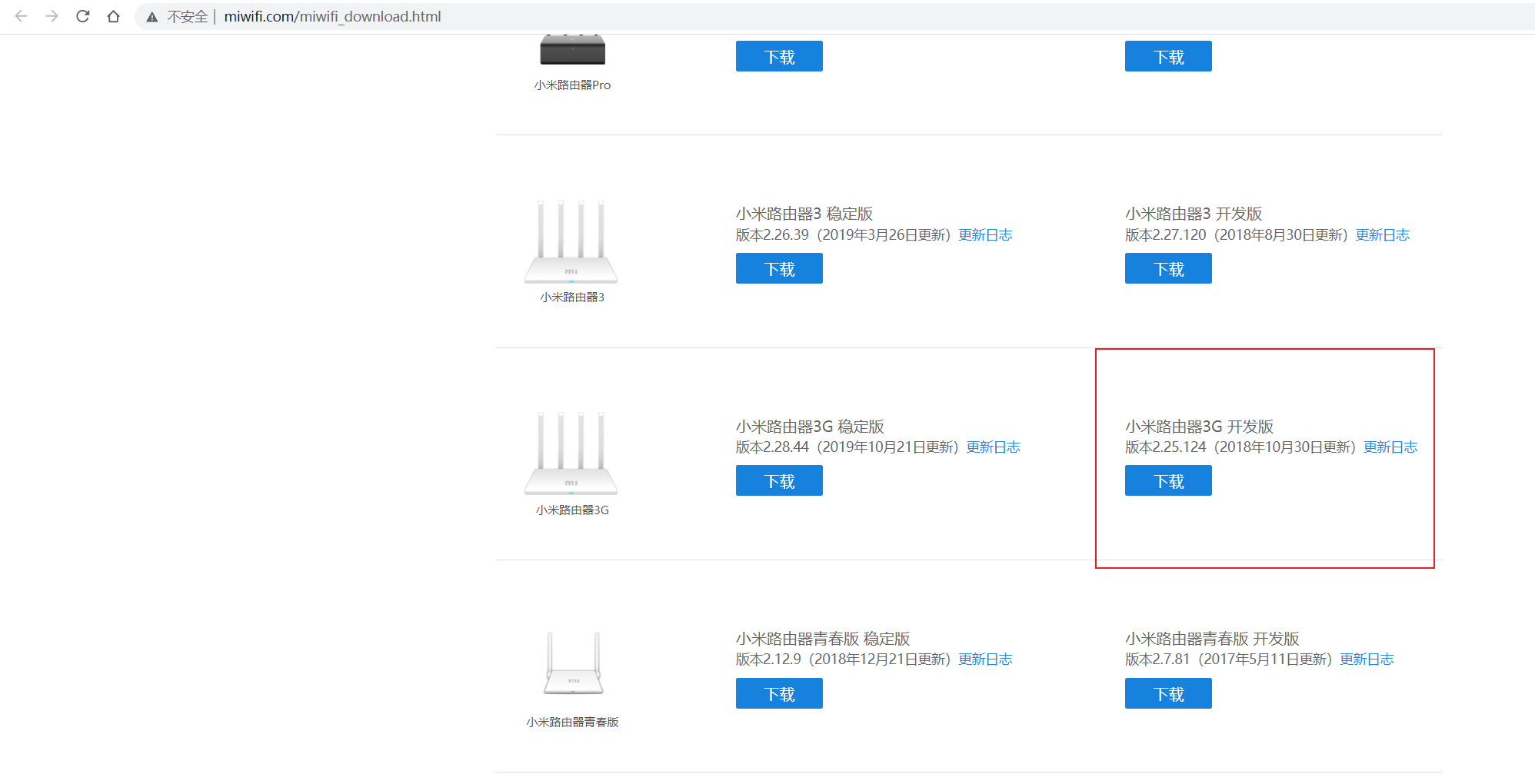1535x784 pixels.
Task: Download 小米路由器Pro stable firmware
Action: (779, 56)
